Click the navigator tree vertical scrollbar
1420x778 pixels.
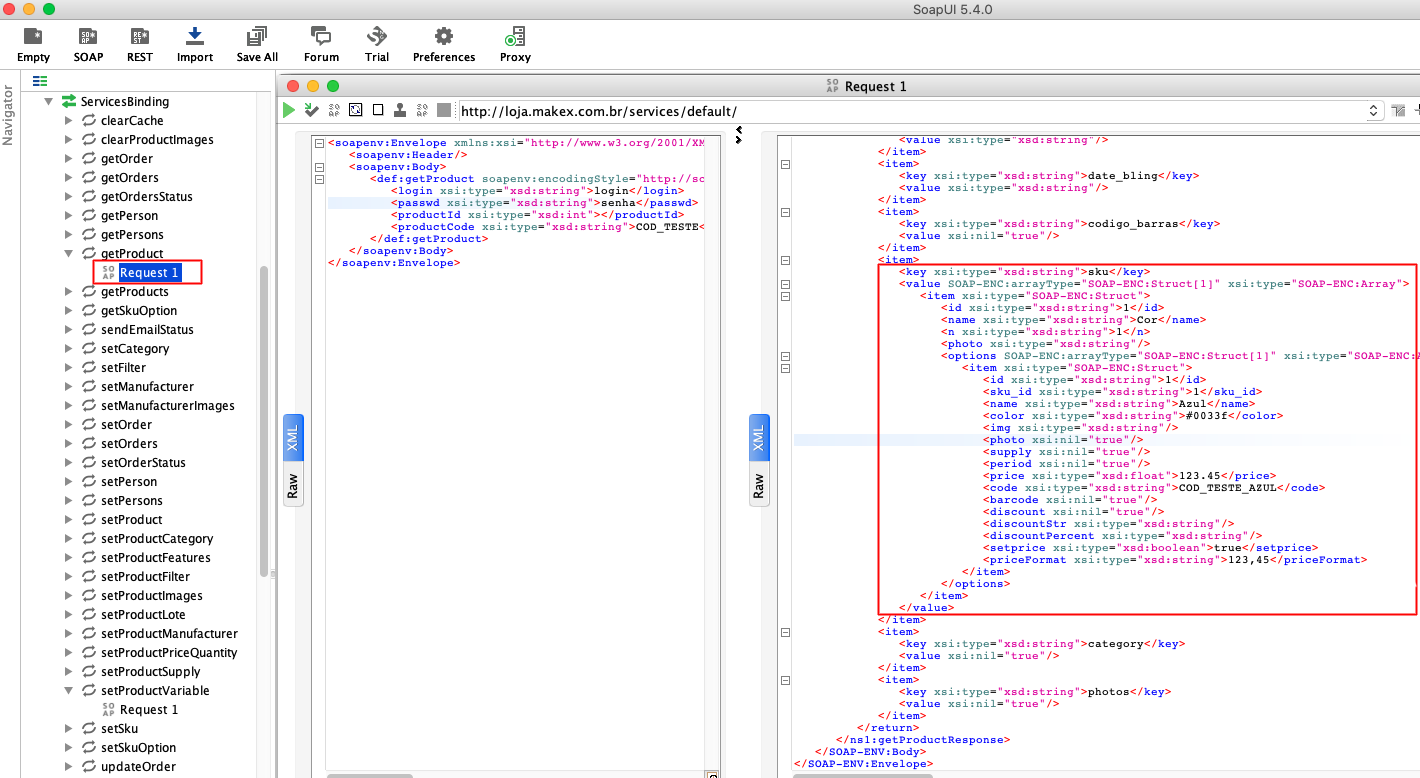coord(264,420)
